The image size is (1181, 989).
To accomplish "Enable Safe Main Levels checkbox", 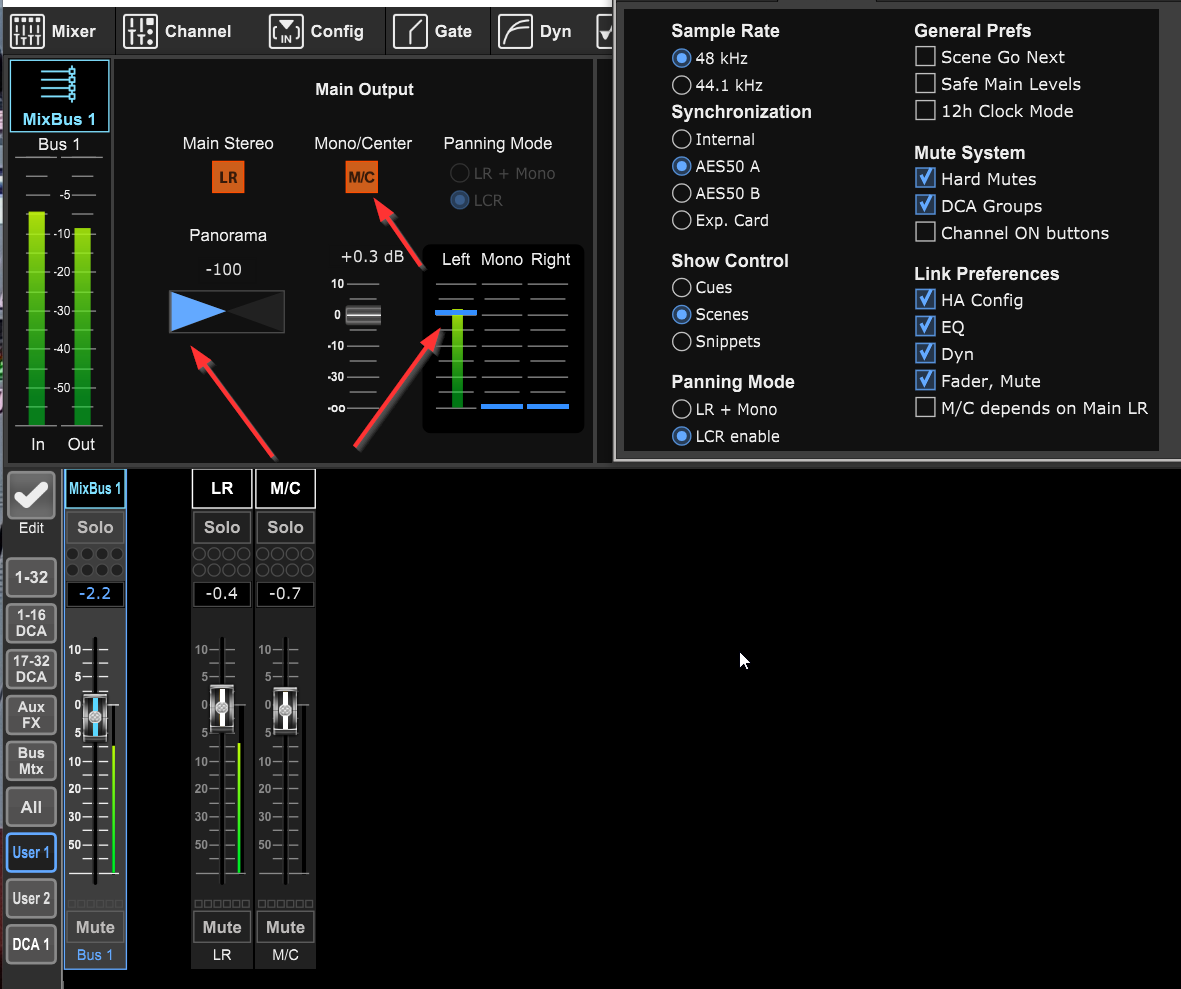I will click(x=925, y=84).
